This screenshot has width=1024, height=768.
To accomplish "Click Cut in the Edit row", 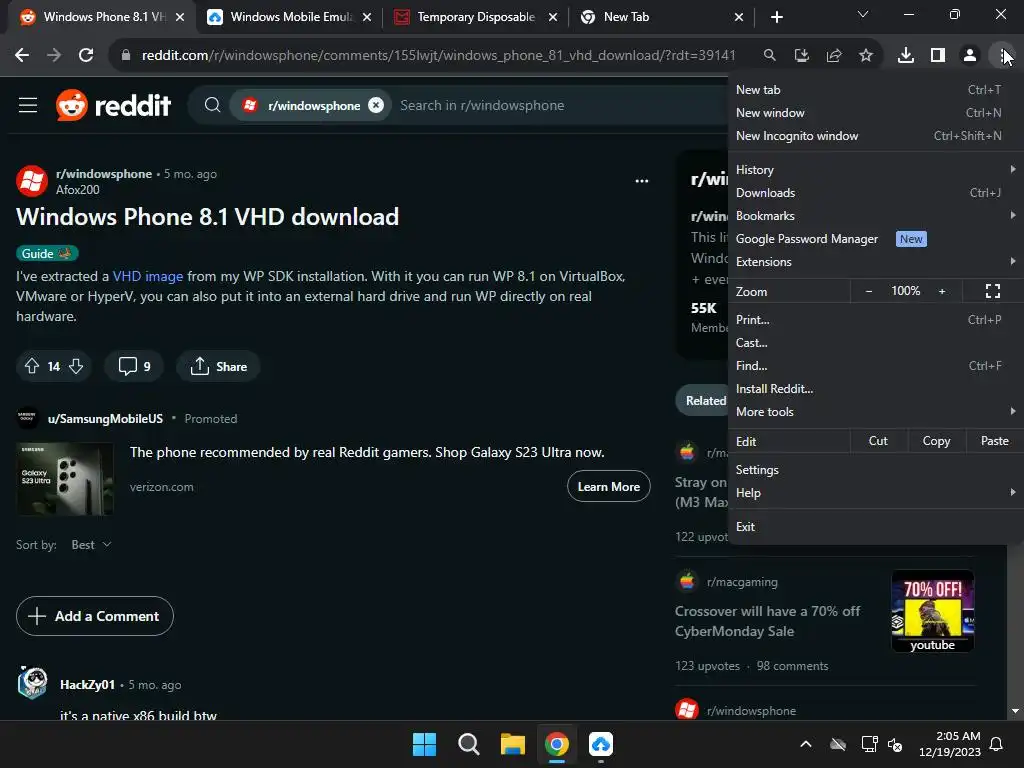I will 878,441.
